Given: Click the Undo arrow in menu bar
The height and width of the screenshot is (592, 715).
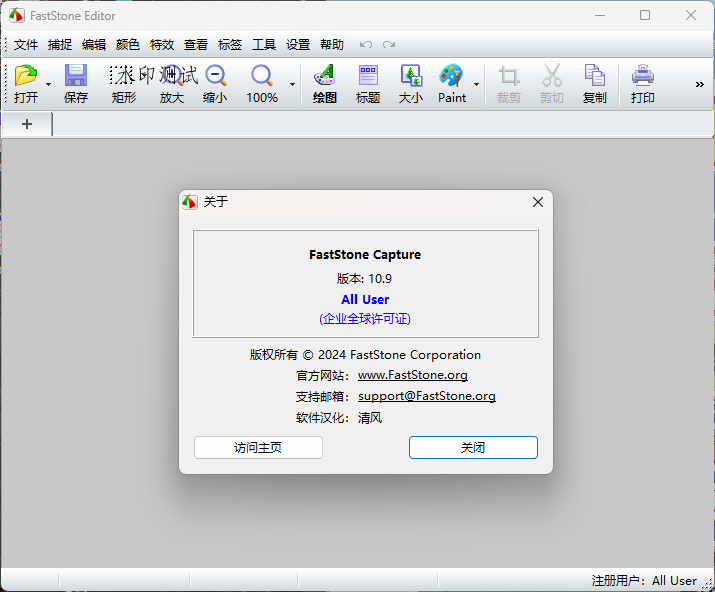Looking at the screenshot, I should pyautogui.click(x=366, y=45).
